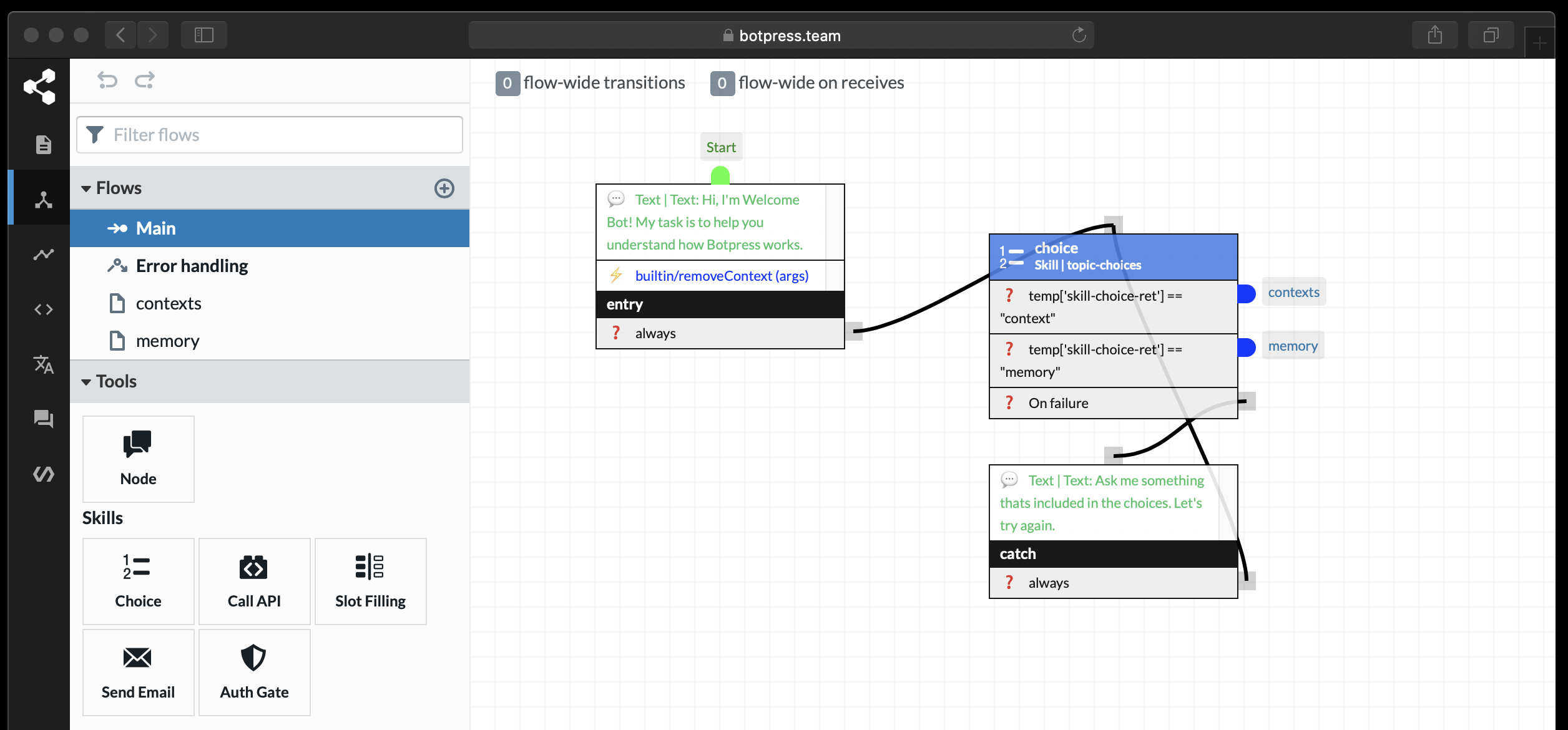Click the blue memory output port
The width and height of the screenshot is (1568, 730).
[x=1247, y=347]
